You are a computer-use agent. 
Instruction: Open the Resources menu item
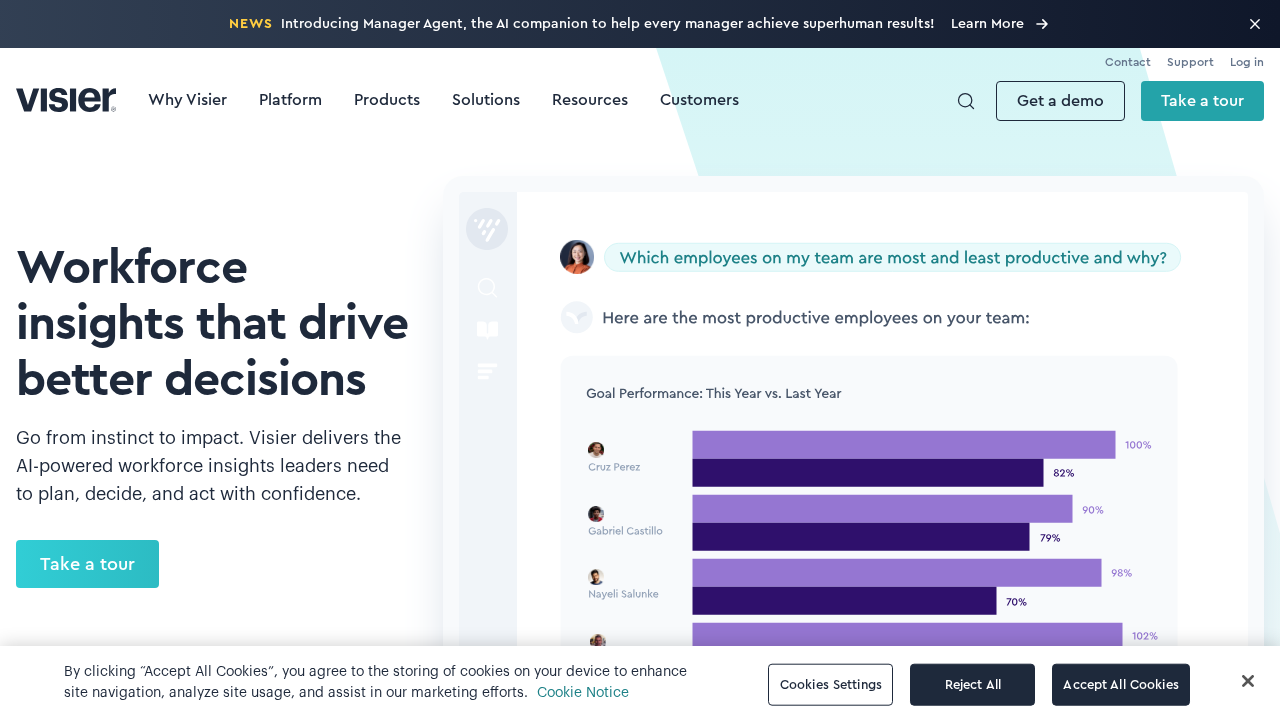click(590, 100)
